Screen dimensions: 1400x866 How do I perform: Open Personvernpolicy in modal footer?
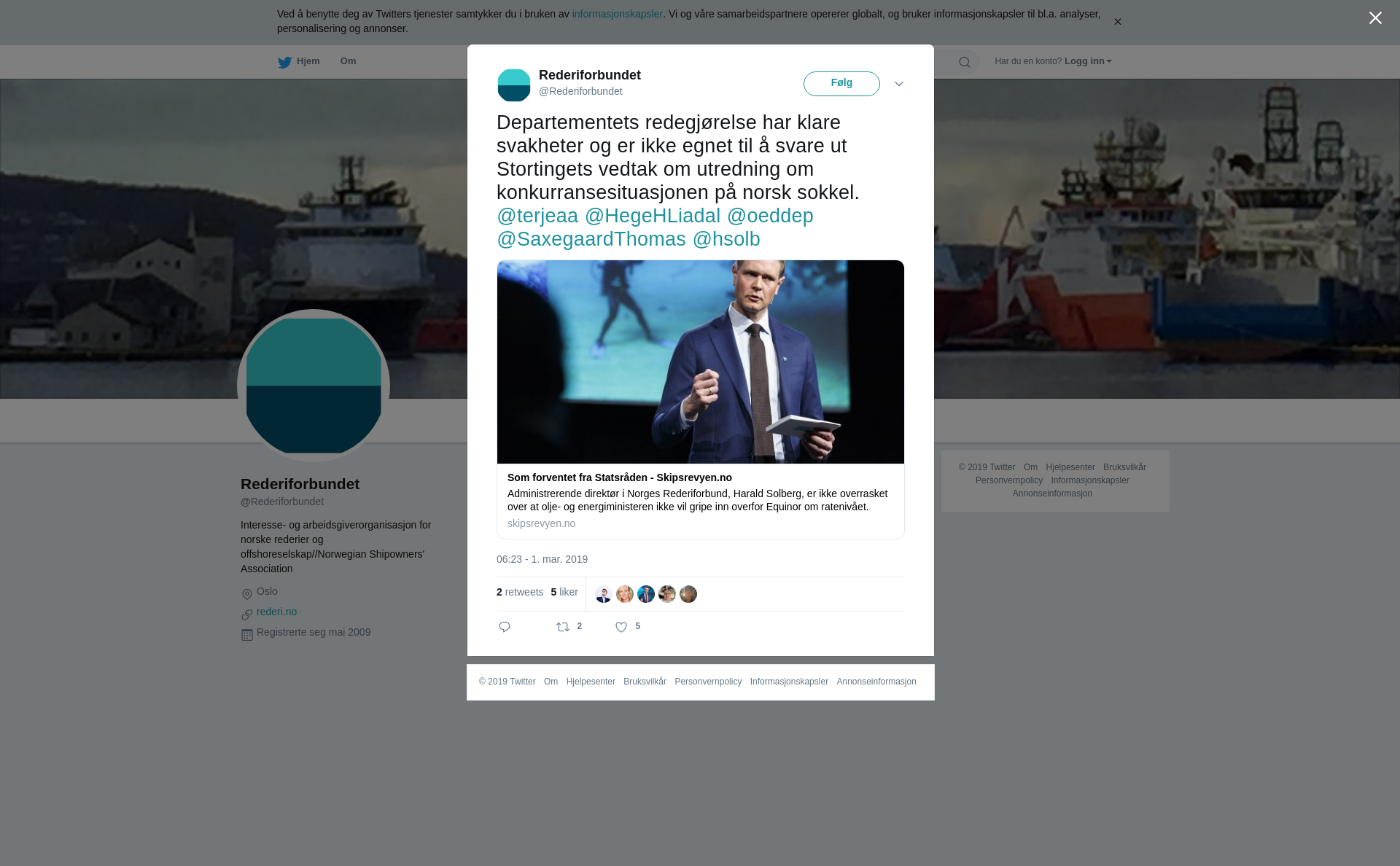(x=708, y=682)
